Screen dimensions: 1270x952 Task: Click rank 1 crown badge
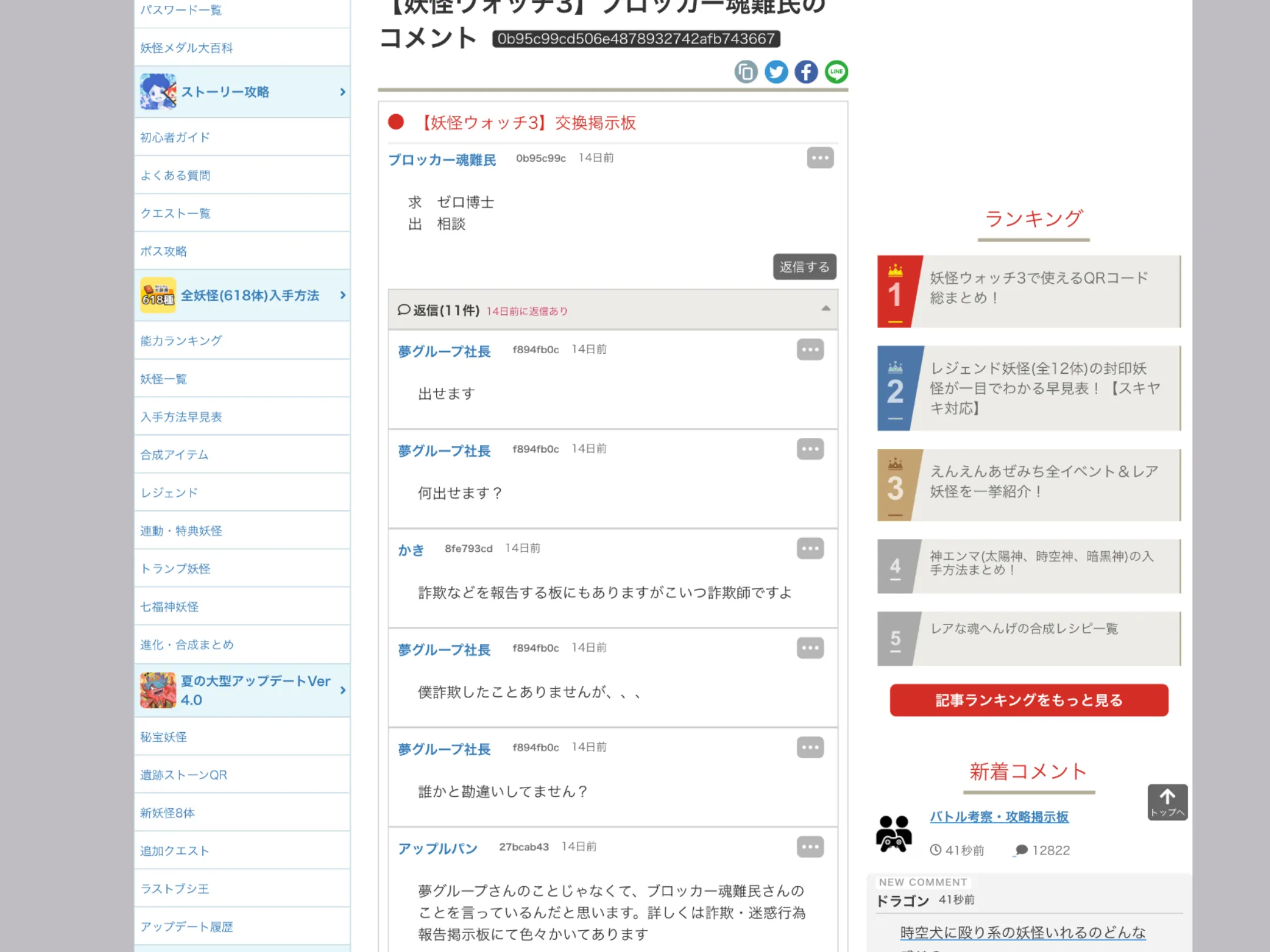[x=895, y=291]
